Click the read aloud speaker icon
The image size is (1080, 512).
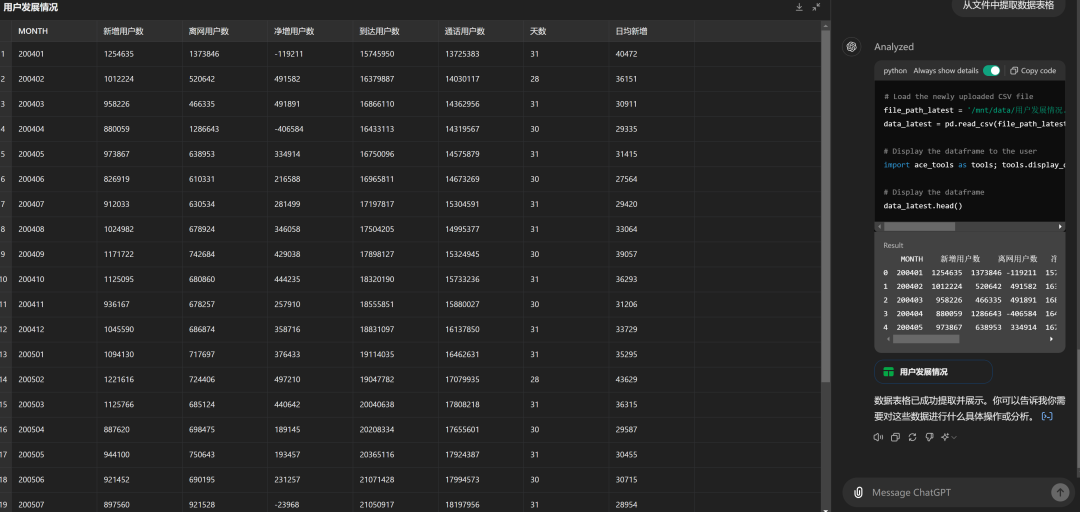878,437
